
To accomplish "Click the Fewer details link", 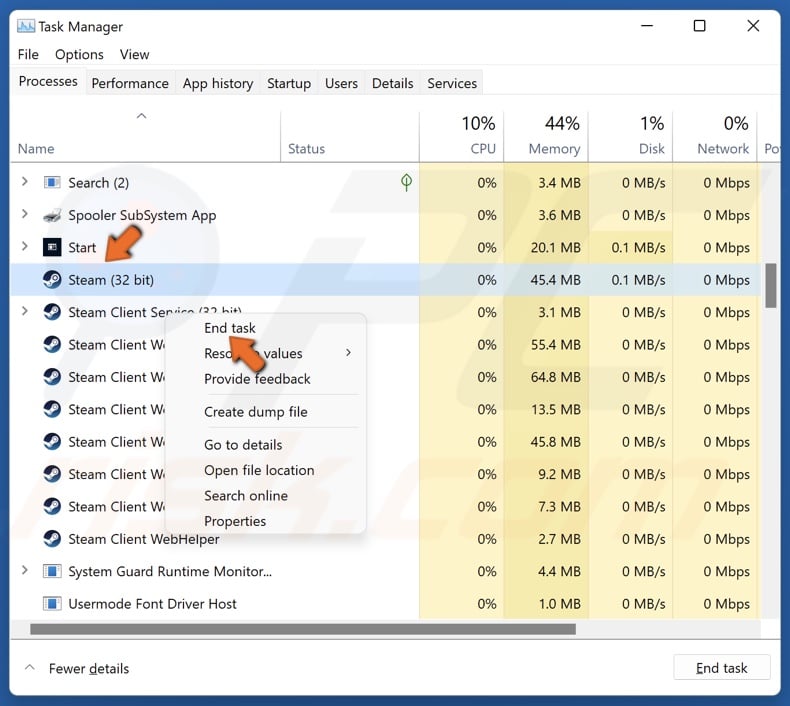I will tap(89, 669).
